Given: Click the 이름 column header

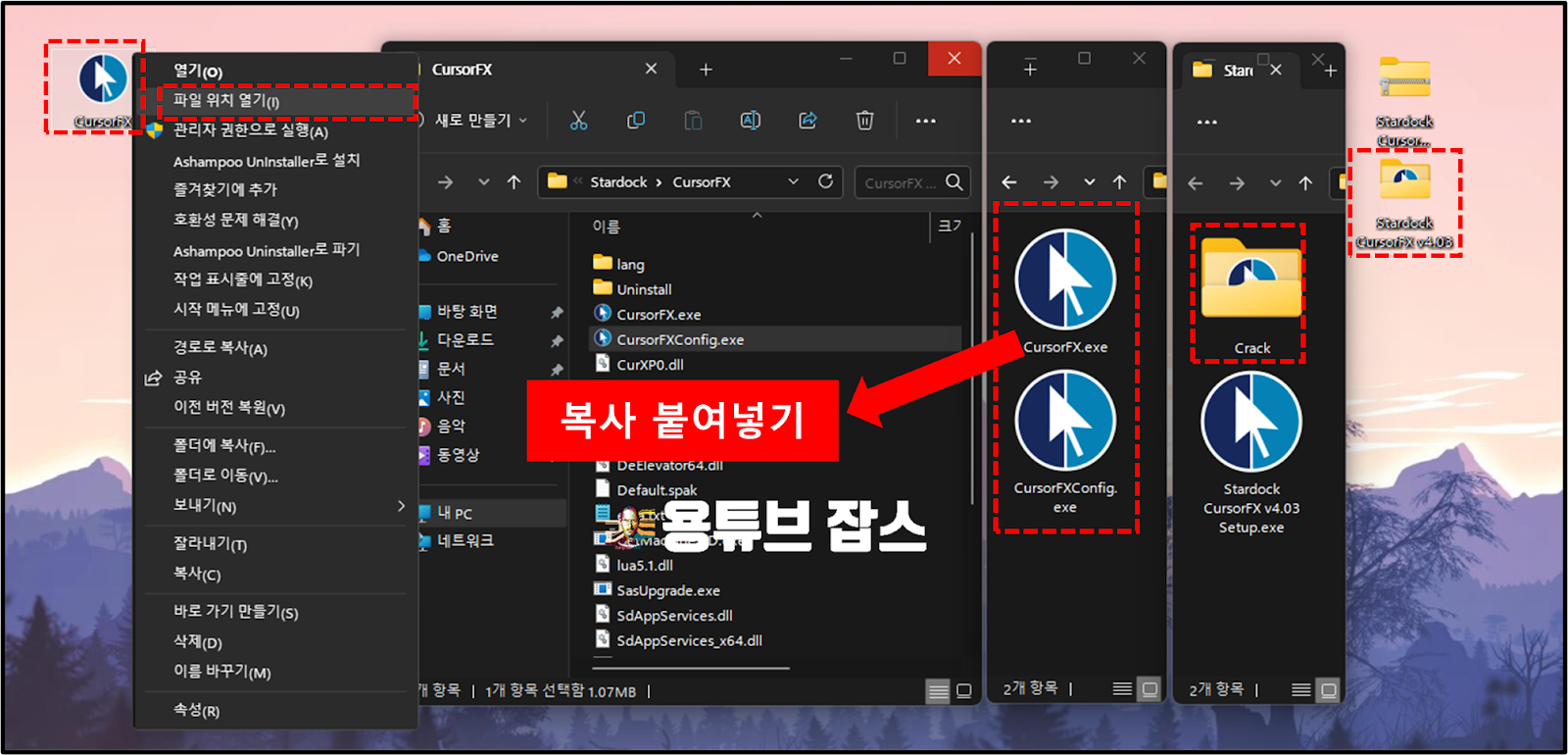Looking at the screenshot, I should point(607,226).
